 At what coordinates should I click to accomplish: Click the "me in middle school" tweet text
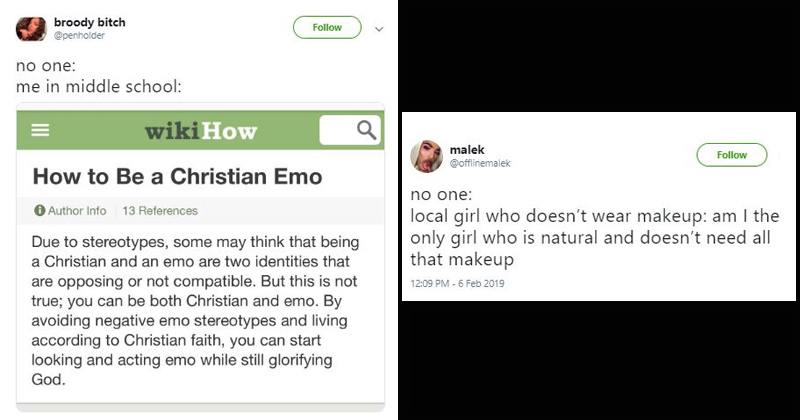click(100, 86)
